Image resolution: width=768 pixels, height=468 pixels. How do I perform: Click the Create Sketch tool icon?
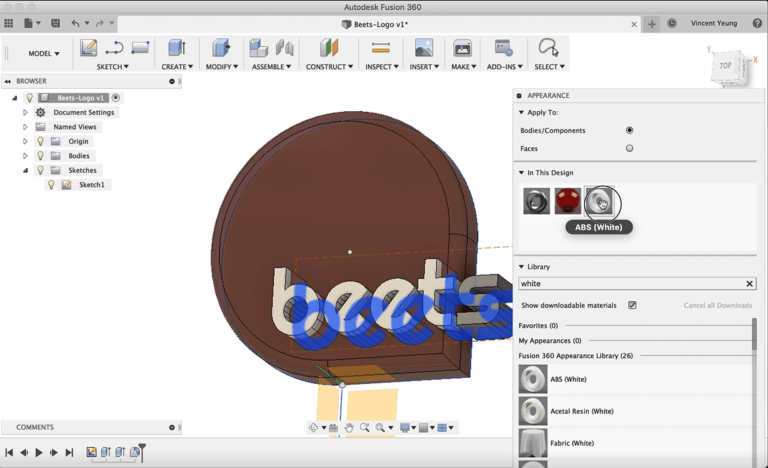89,48
